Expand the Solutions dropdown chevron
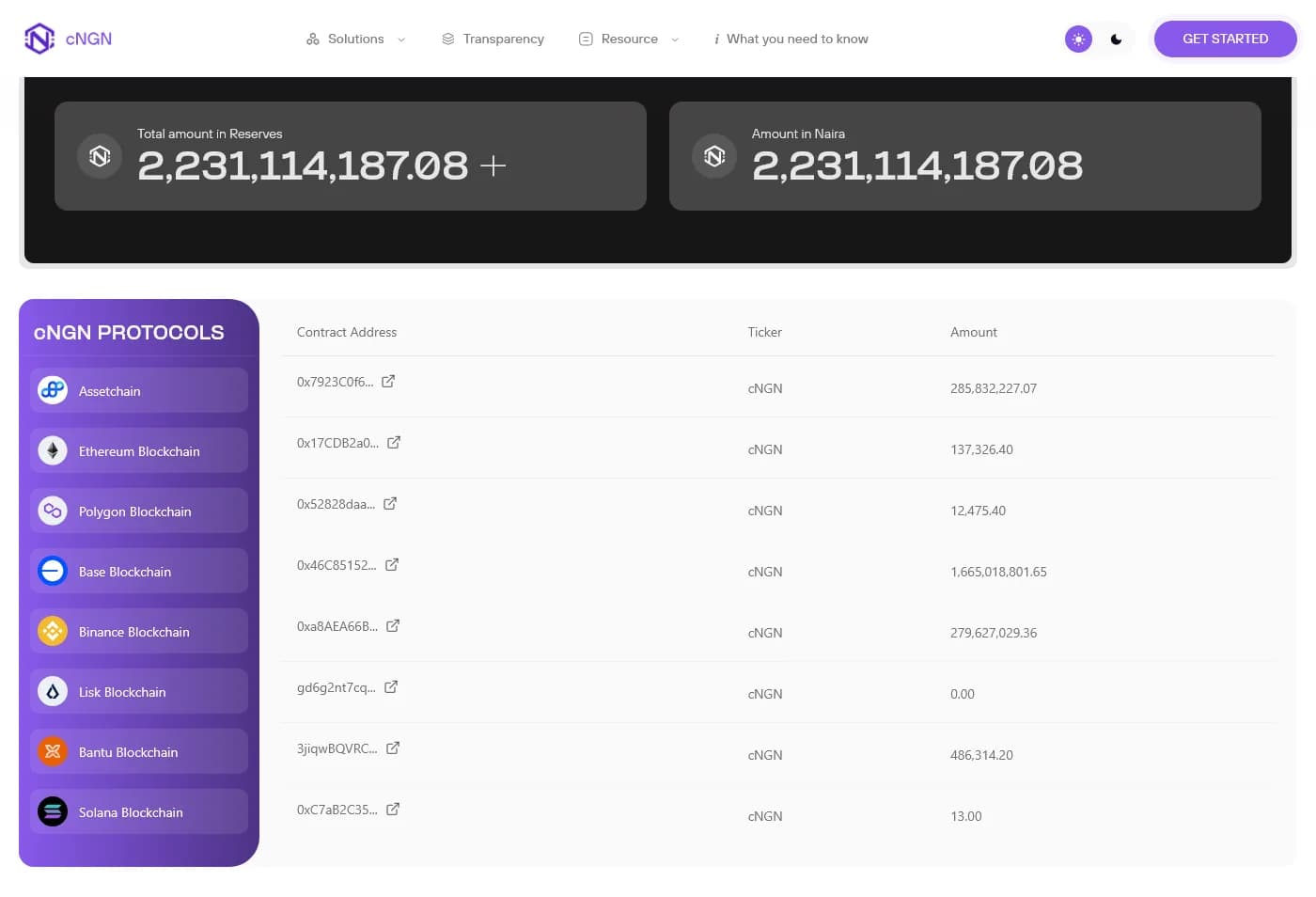Screen dimensions: 1316x897 (x=401, y=39)
